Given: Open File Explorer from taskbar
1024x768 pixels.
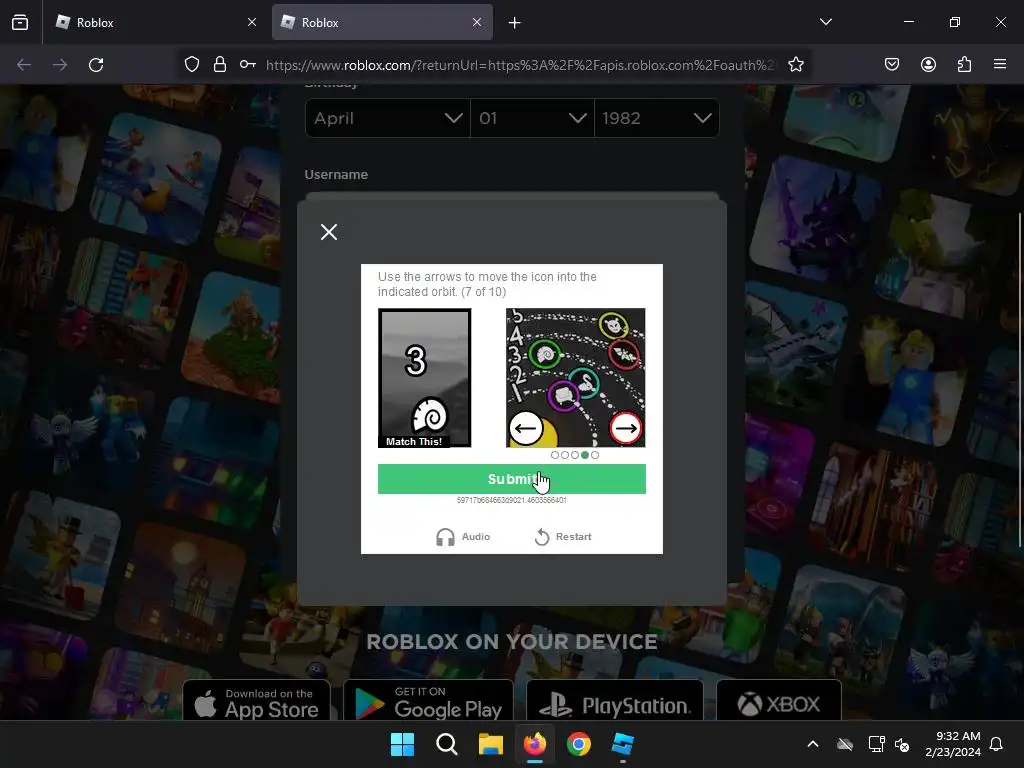Looking at the screenshot, I should pos(490,744).
